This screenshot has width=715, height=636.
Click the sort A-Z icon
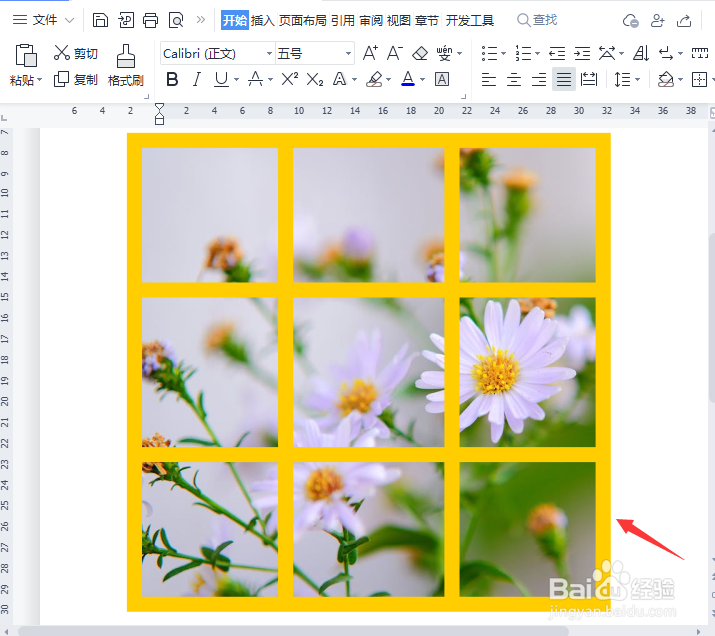point(641,53)
